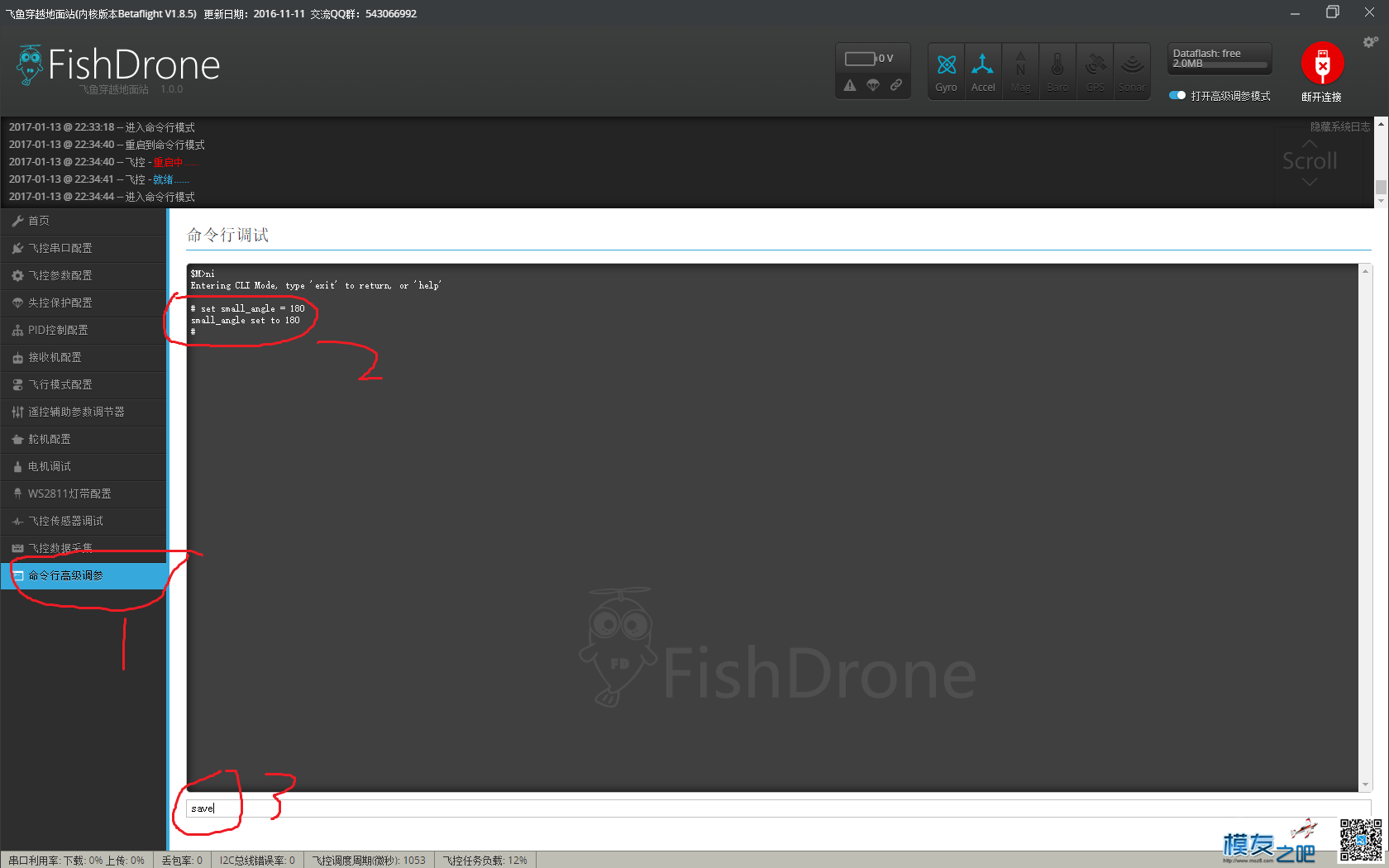The image size is (1389, 868).
Task: Open the WS2811灯带配置 tab
Action: (x=83, y=494)
